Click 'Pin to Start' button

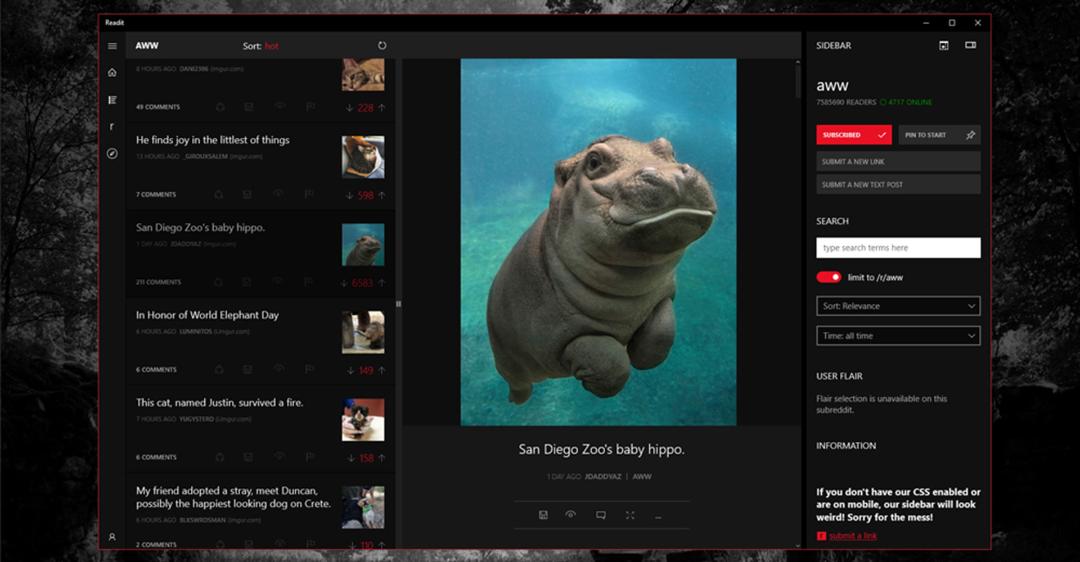click(939, 135)
